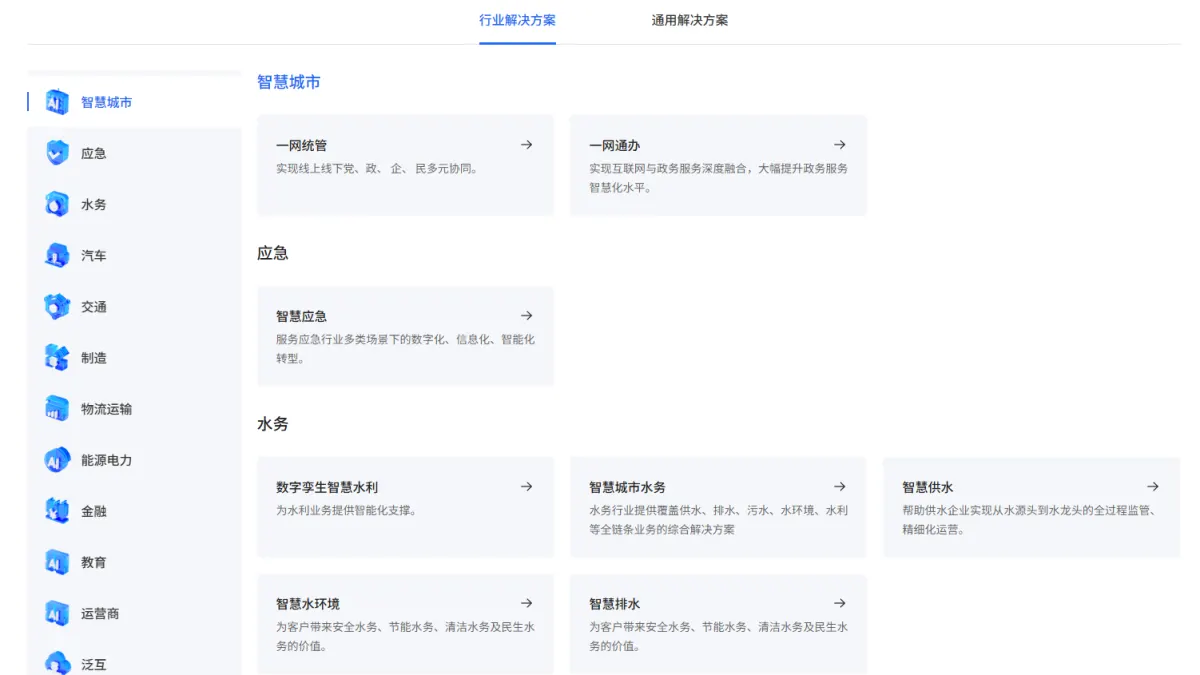Select 泛互 label in the sidebar
The width and height of the screenshot is (1200, 675).
[94, 664]
